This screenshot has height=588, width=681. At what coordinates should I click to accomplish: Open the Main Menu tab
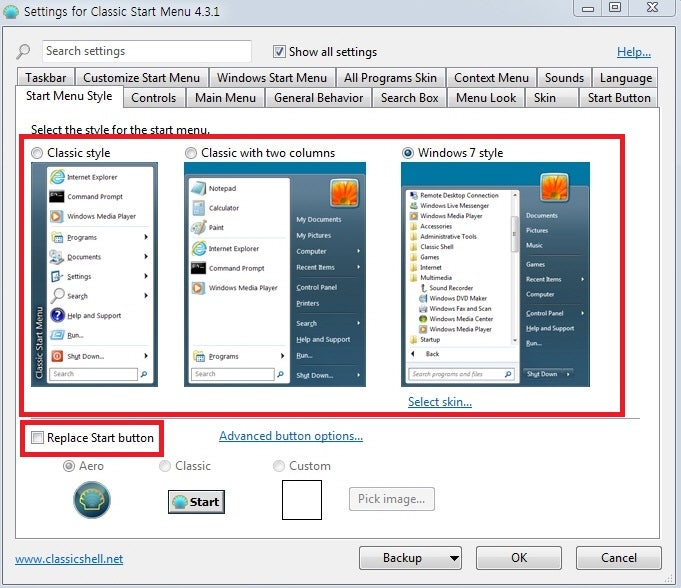[x=225, y=98]
